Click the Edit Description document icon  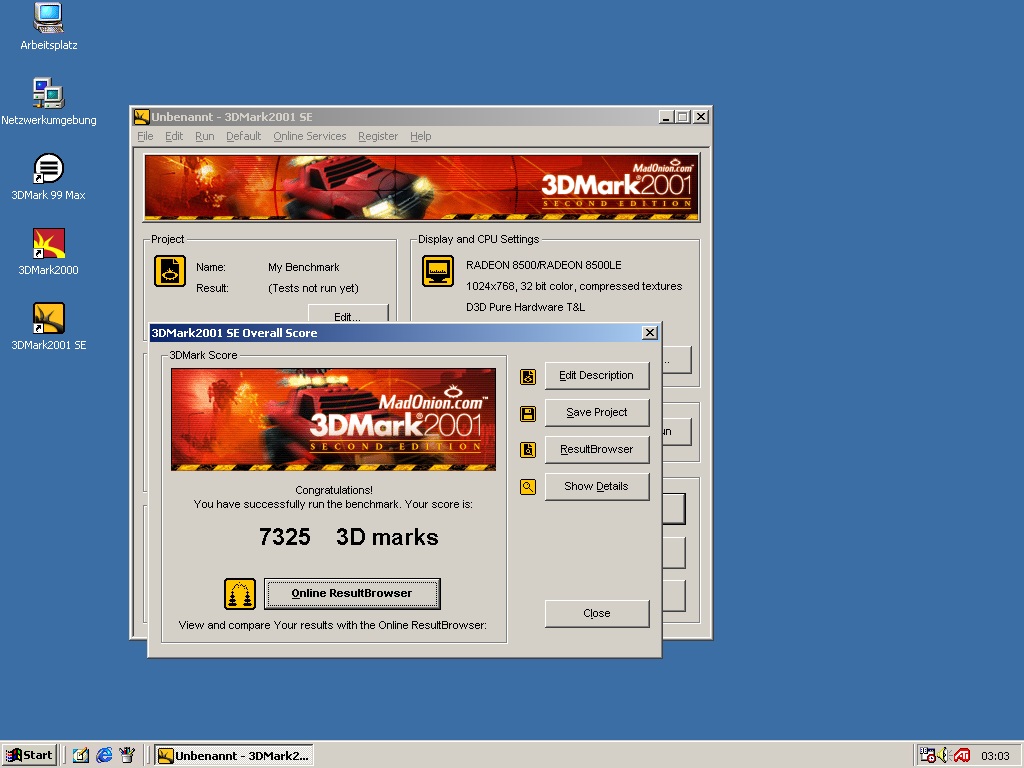528,377
